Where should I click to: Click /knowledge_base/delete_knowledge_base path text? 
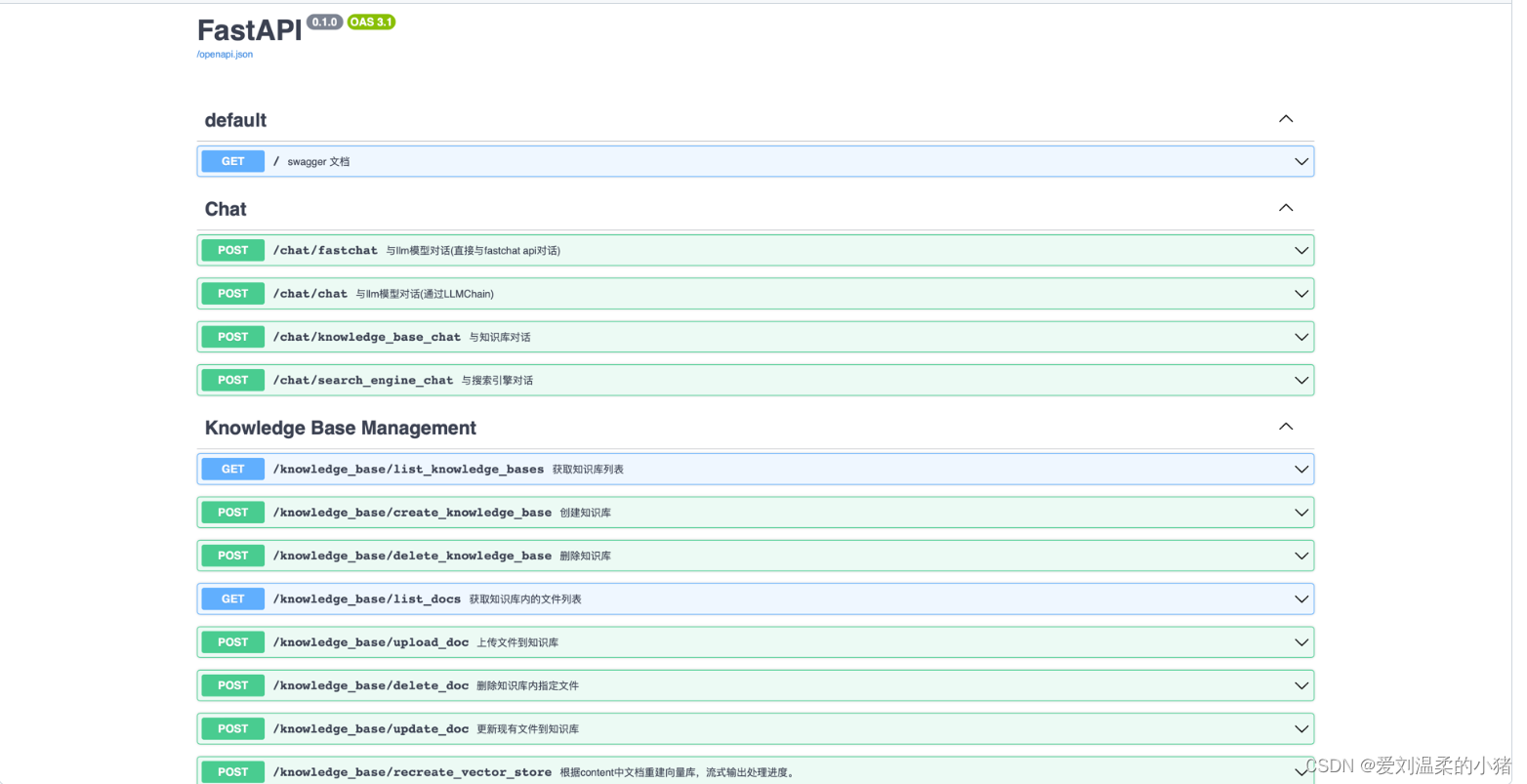[x=412, y=556]
